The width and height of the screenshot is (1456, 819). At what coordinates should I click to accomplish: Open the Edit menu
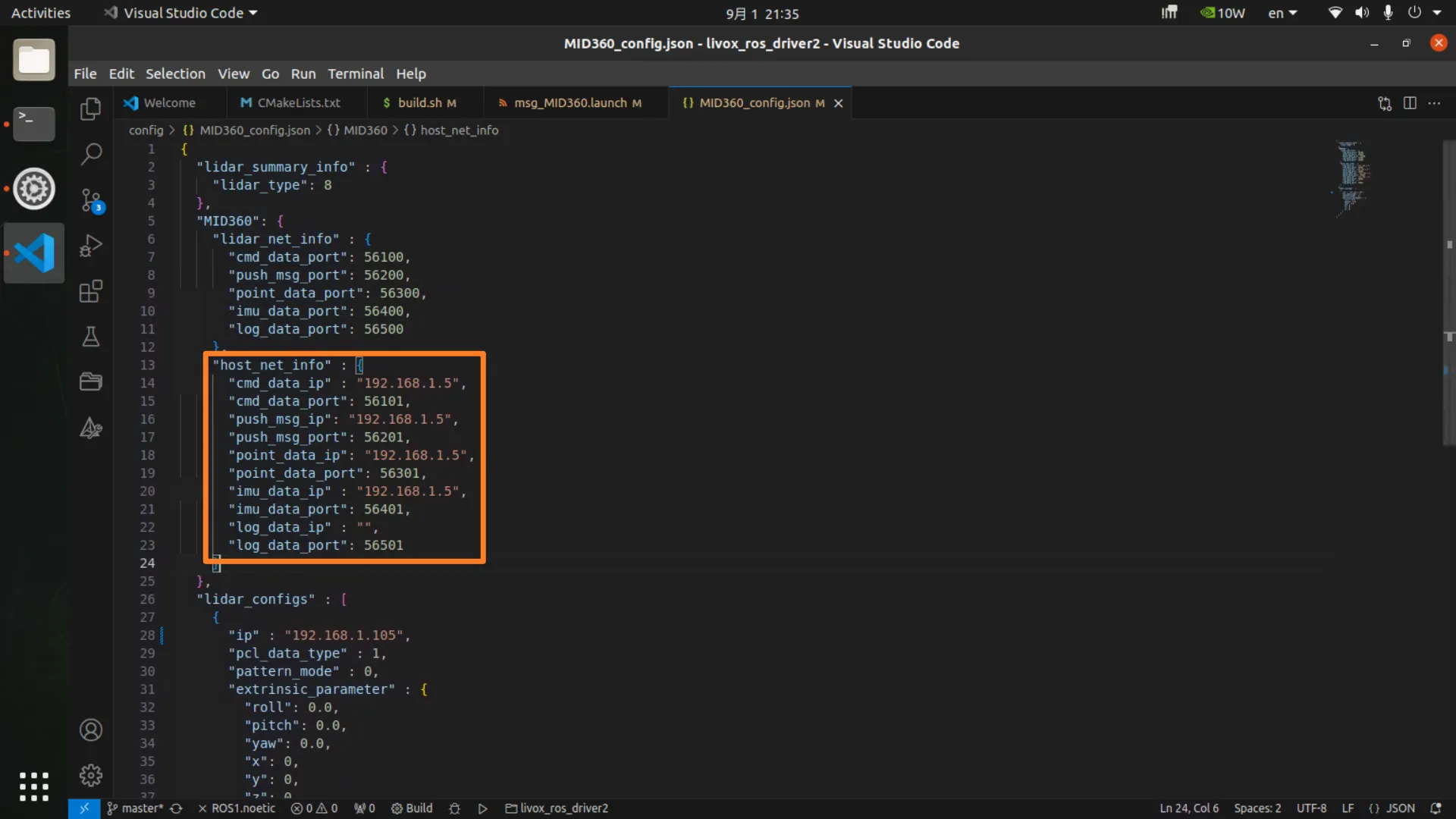121,74
